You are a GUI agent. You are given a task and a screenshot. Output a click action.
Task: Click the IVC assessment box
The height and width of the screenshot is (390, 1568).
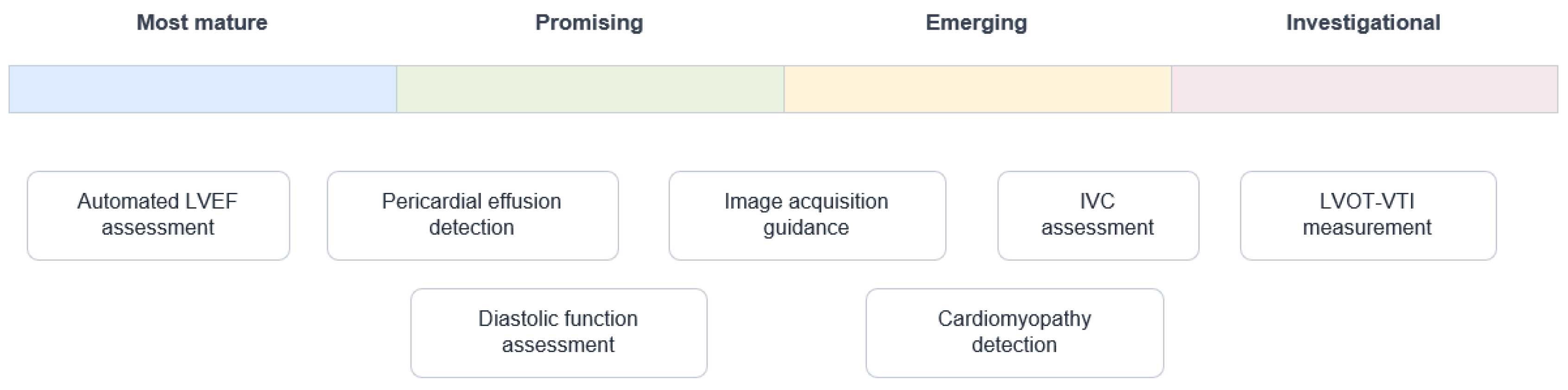coord(1098,216)
